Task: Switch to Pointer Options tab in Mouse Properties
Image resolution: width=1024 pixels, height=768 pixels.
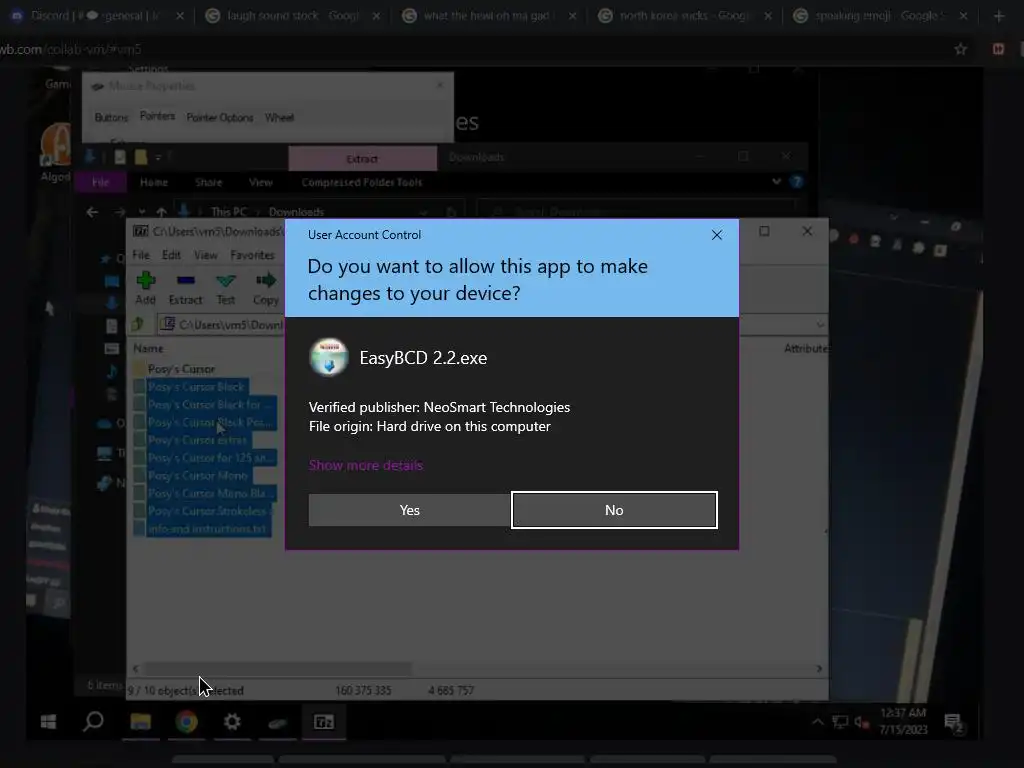Action: click(219, 118)
